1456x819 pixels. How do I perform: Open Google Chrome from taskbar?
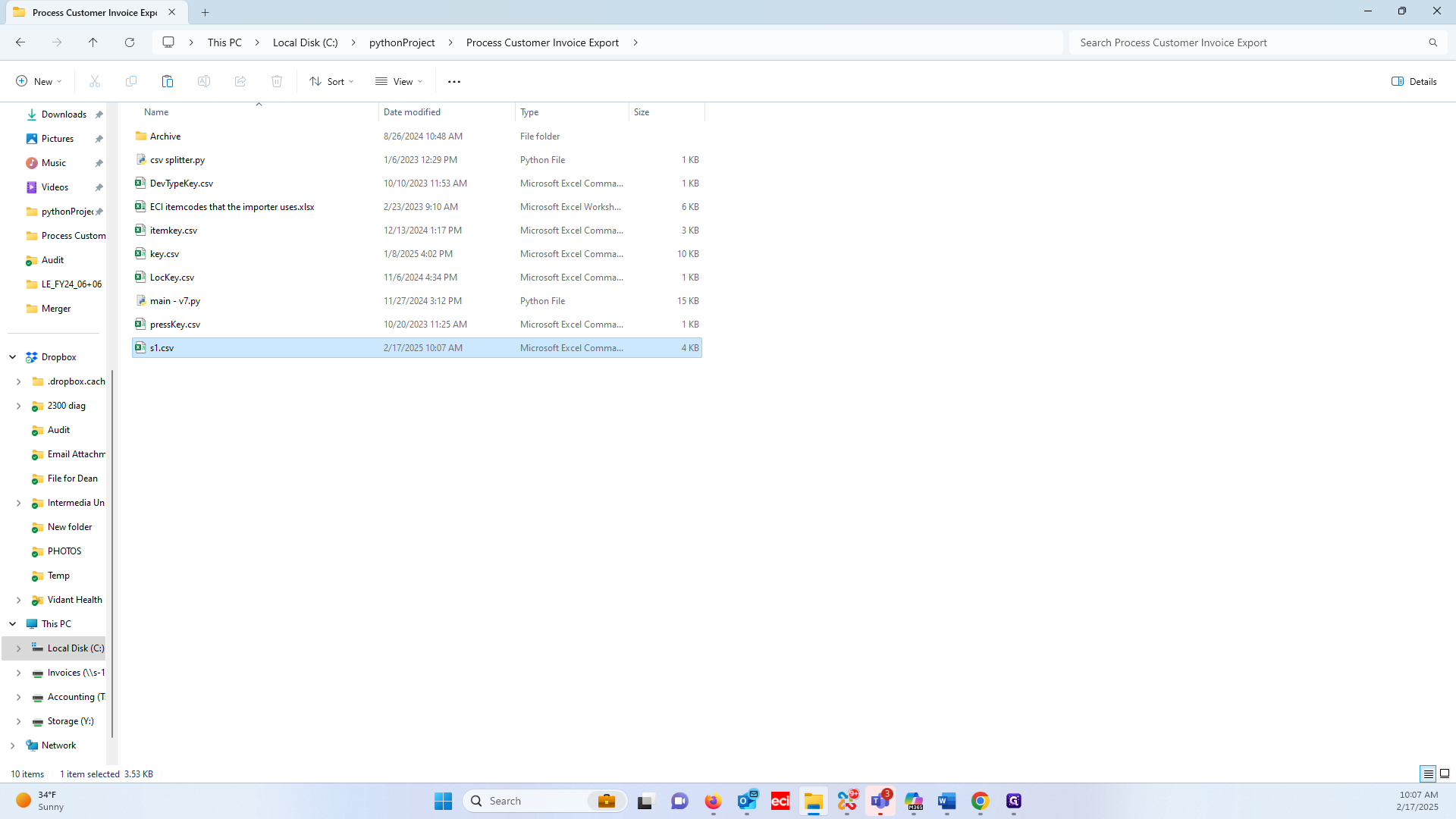[x=980, y=801]
